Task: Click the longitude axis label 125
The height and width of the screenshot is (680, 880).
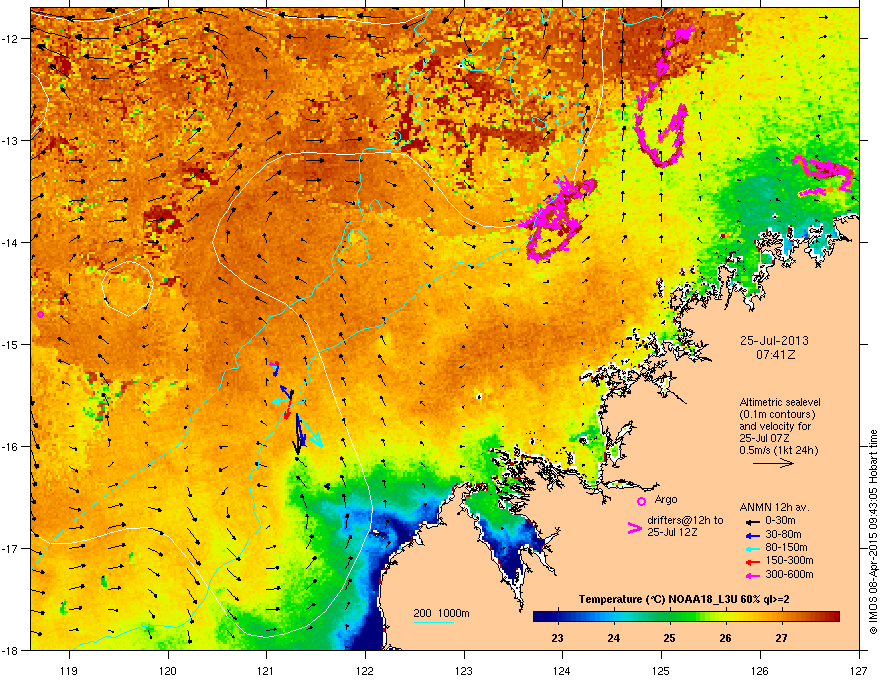Action: pyautogui.click(x=662, y=670)
